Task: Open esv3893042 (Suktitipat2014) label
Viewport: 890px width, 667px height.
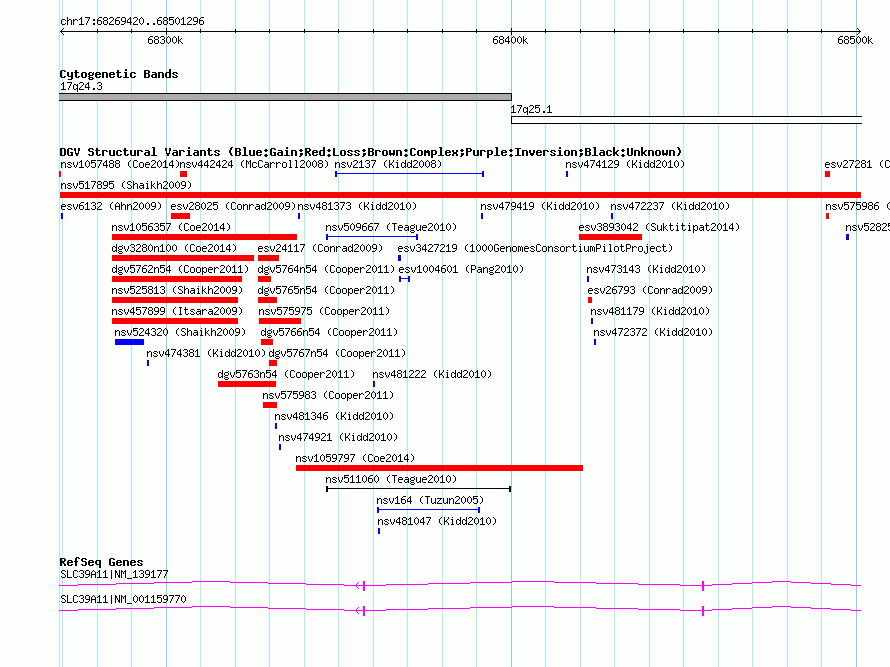Action: [x=659, y=227]
